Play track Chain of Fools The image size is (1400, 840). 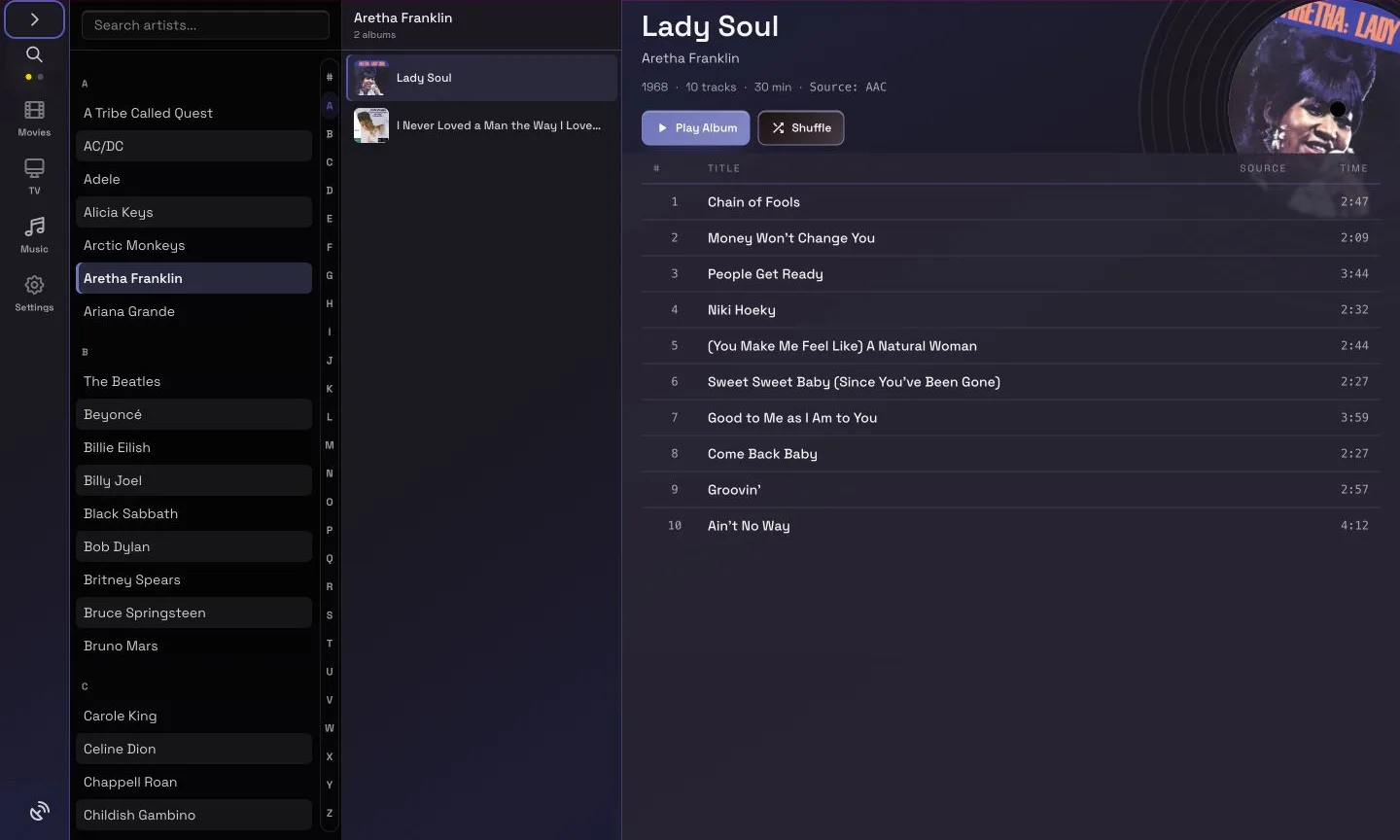tap(1011, 202)
